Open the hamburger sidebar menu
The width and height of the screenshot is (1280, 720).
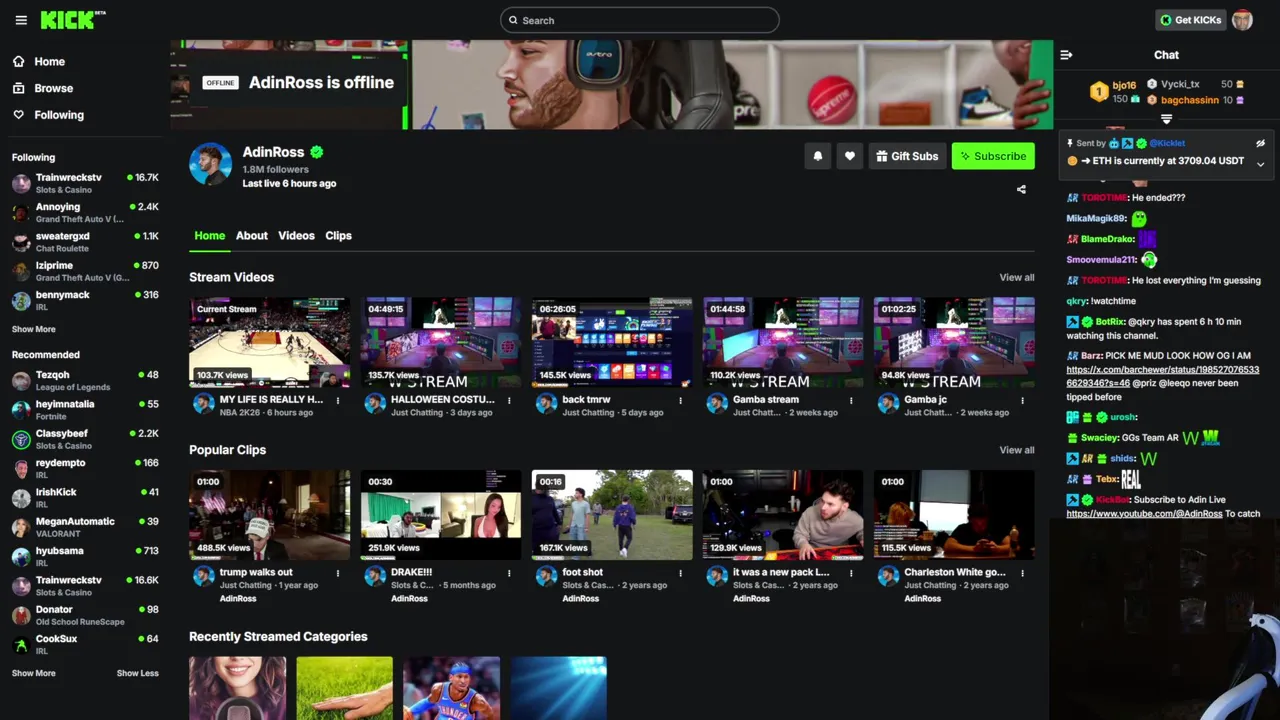(x=21, y=20)
